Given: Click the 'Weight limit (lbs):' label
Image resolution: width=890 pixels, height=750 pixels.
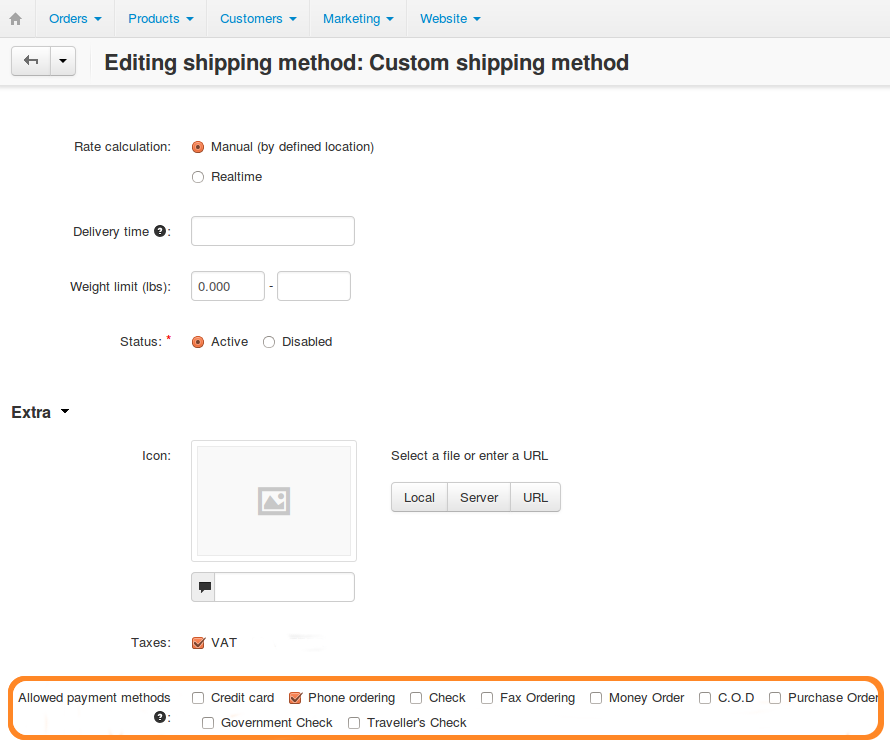Looking at the screenshot, I should point(120,287).
